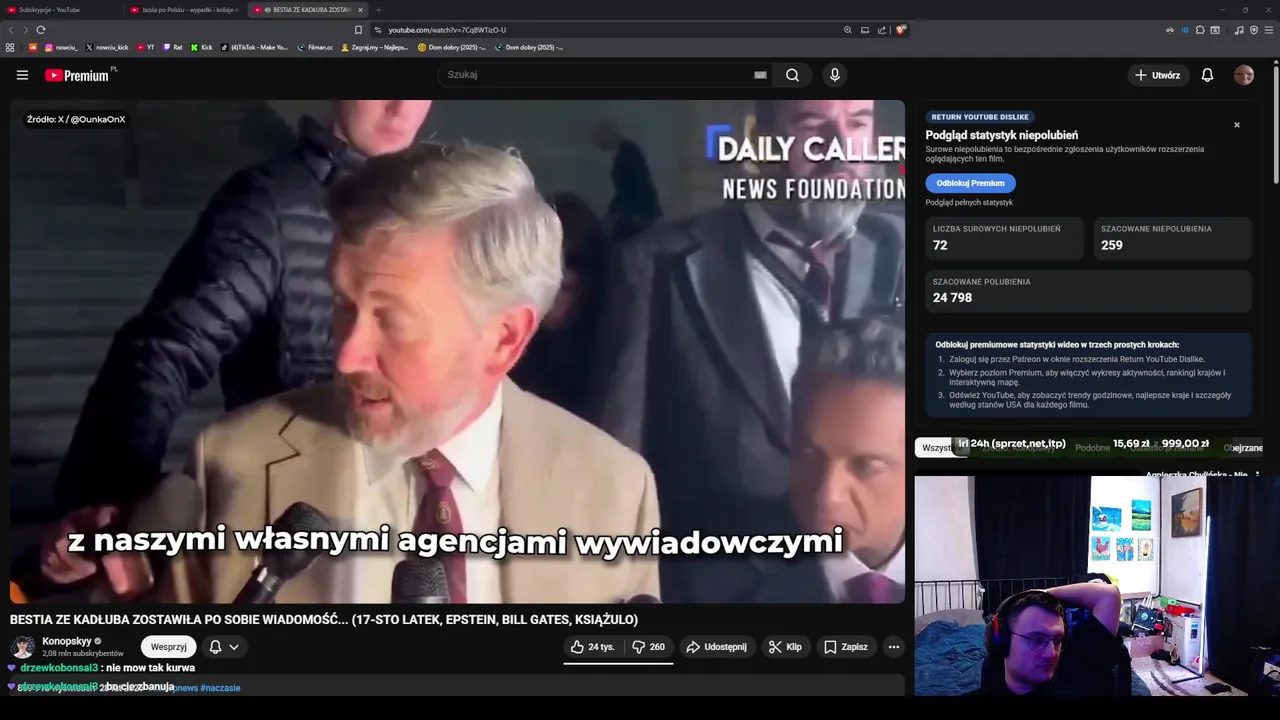The image size is (1280, 720).
Task: Switch to the Jazda po Polsku tab
Action: click(x=183, y=9)
